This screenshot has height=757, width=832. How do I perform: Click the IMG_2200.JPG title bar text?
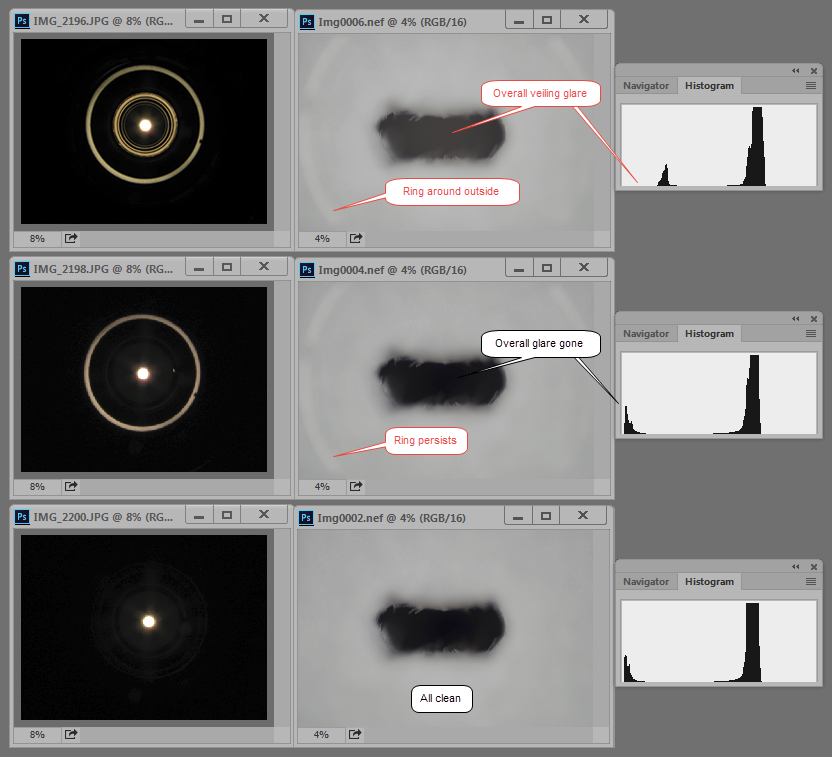(103, 517)
